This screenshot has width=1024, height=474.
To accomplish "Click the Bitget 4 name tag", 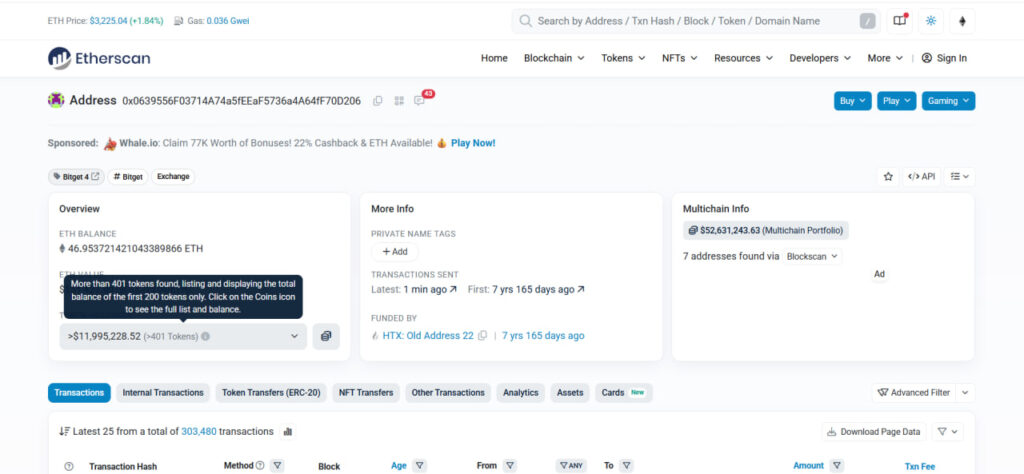I will pyautogui.click(x=76, y=176).
